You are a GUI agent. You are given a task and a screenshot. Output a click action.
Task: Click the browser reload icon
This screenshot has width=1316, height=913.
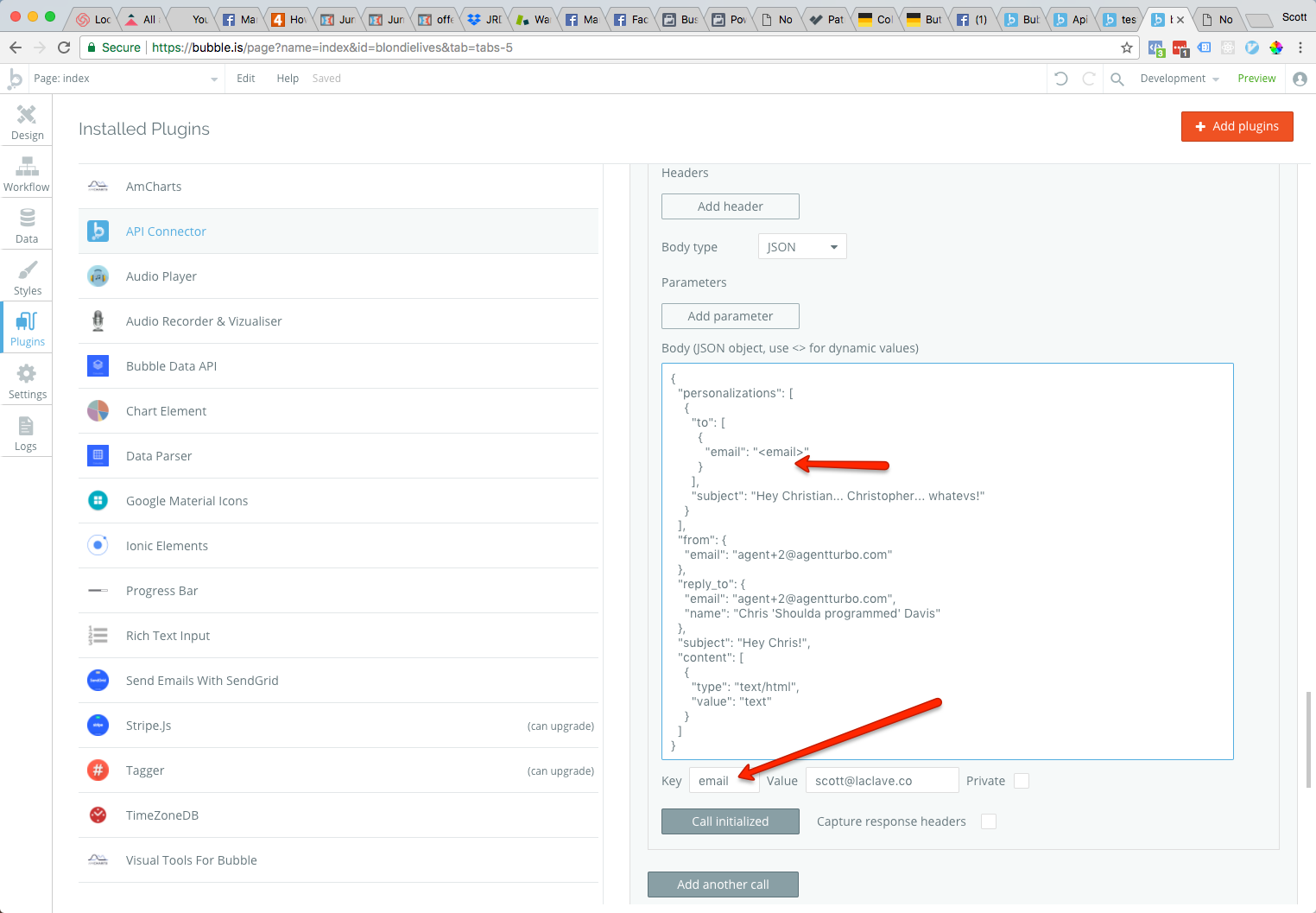(64, 48)
